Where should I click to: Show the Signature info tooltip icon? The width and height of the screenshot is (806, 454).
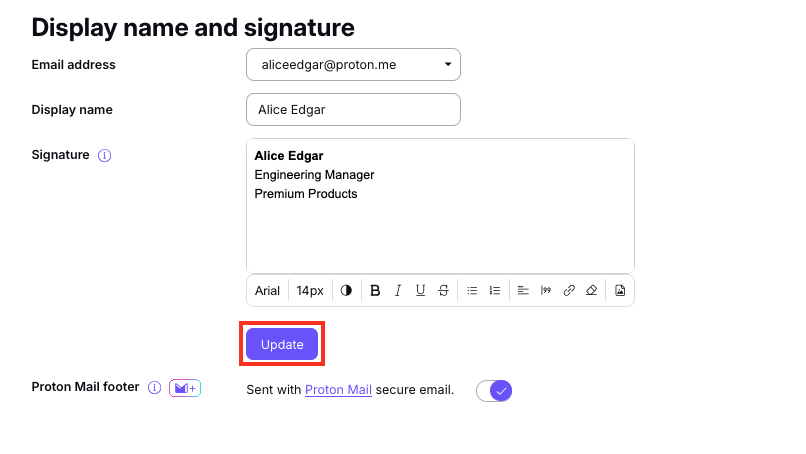click(x=104, y=156)
